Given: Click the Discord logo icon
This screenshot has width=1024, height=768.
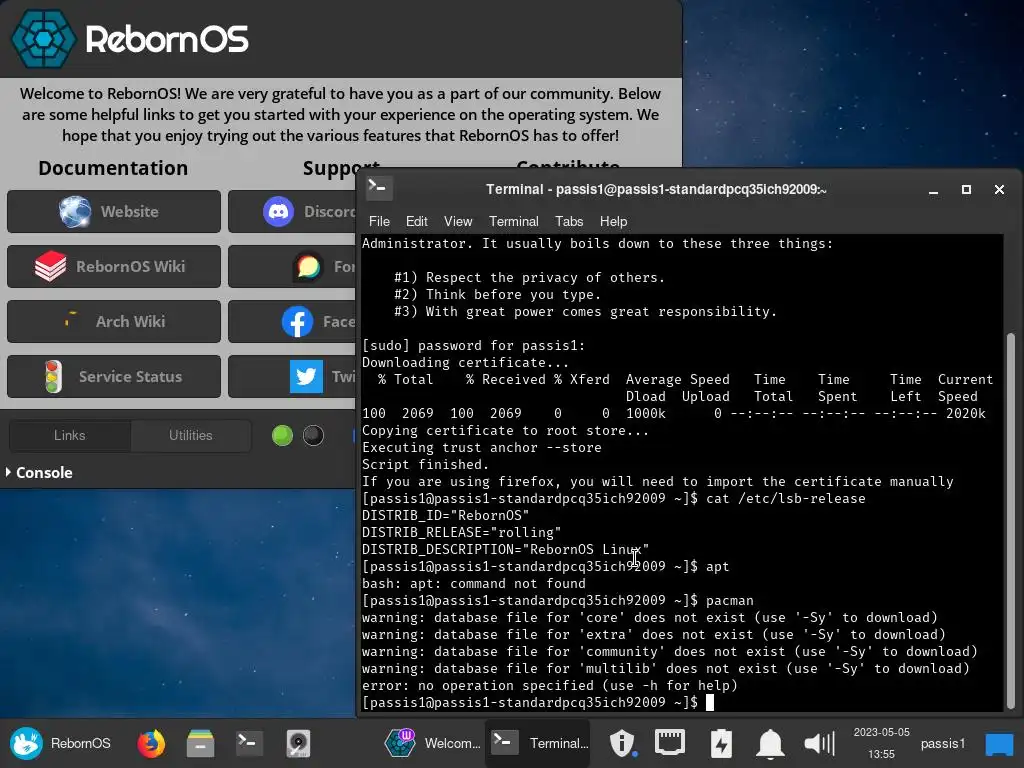Looking at the screenshot, I should [x=278, y=212].
